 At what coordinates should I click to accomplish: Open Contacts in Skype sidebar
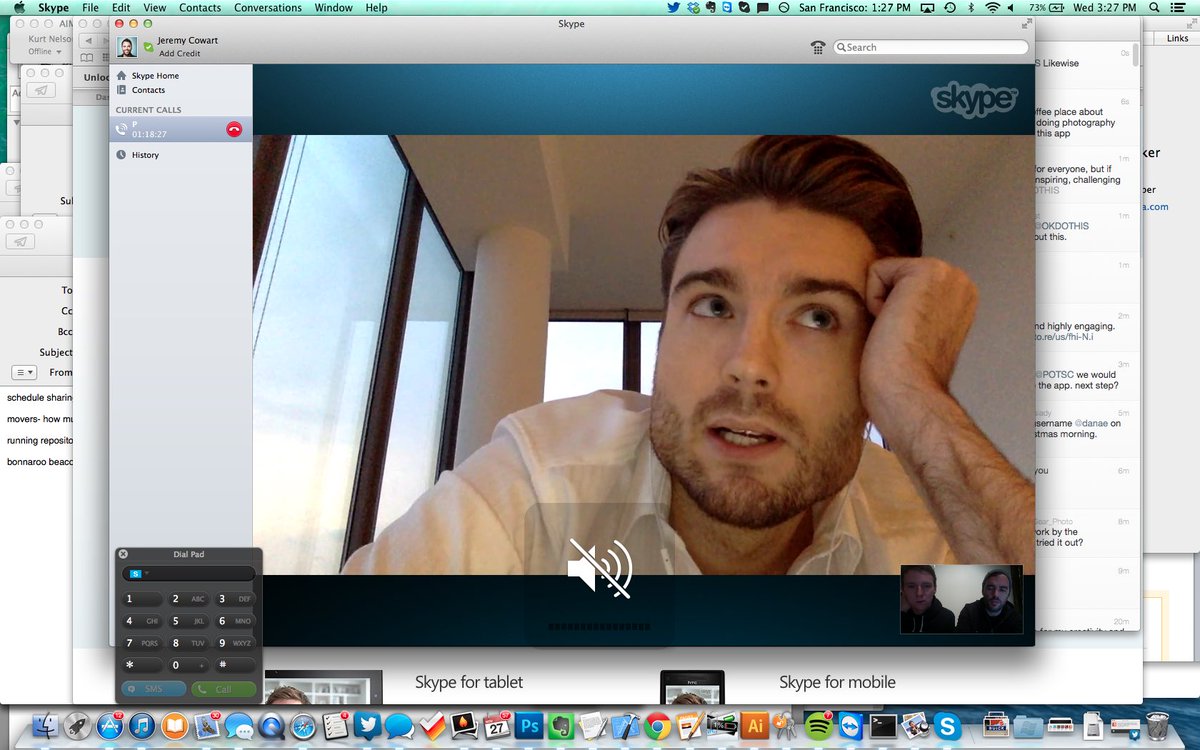(148, 90)
